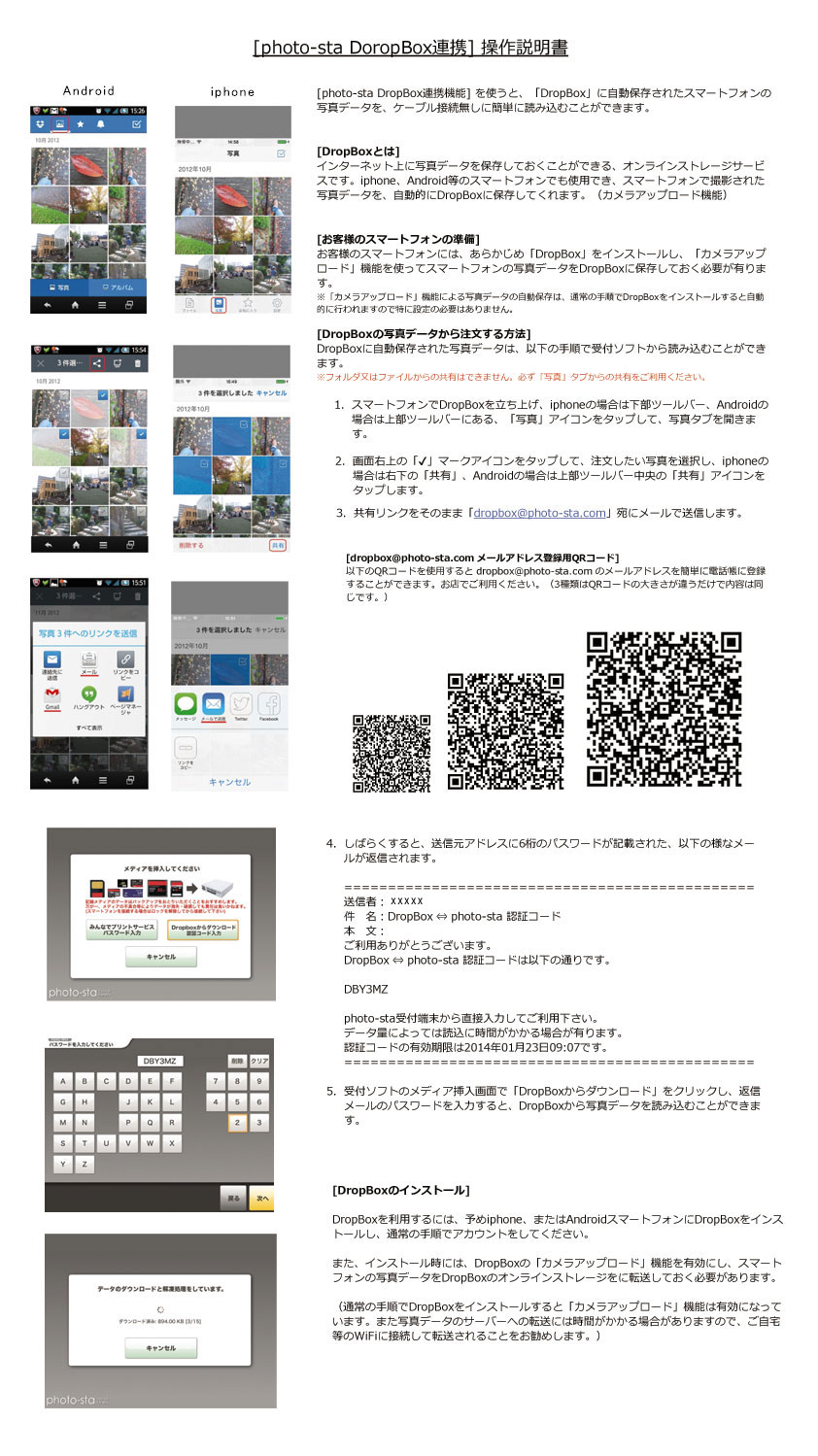Click the smallest QR code image
The image size is (818, 1456).
(x=392, y=754)
